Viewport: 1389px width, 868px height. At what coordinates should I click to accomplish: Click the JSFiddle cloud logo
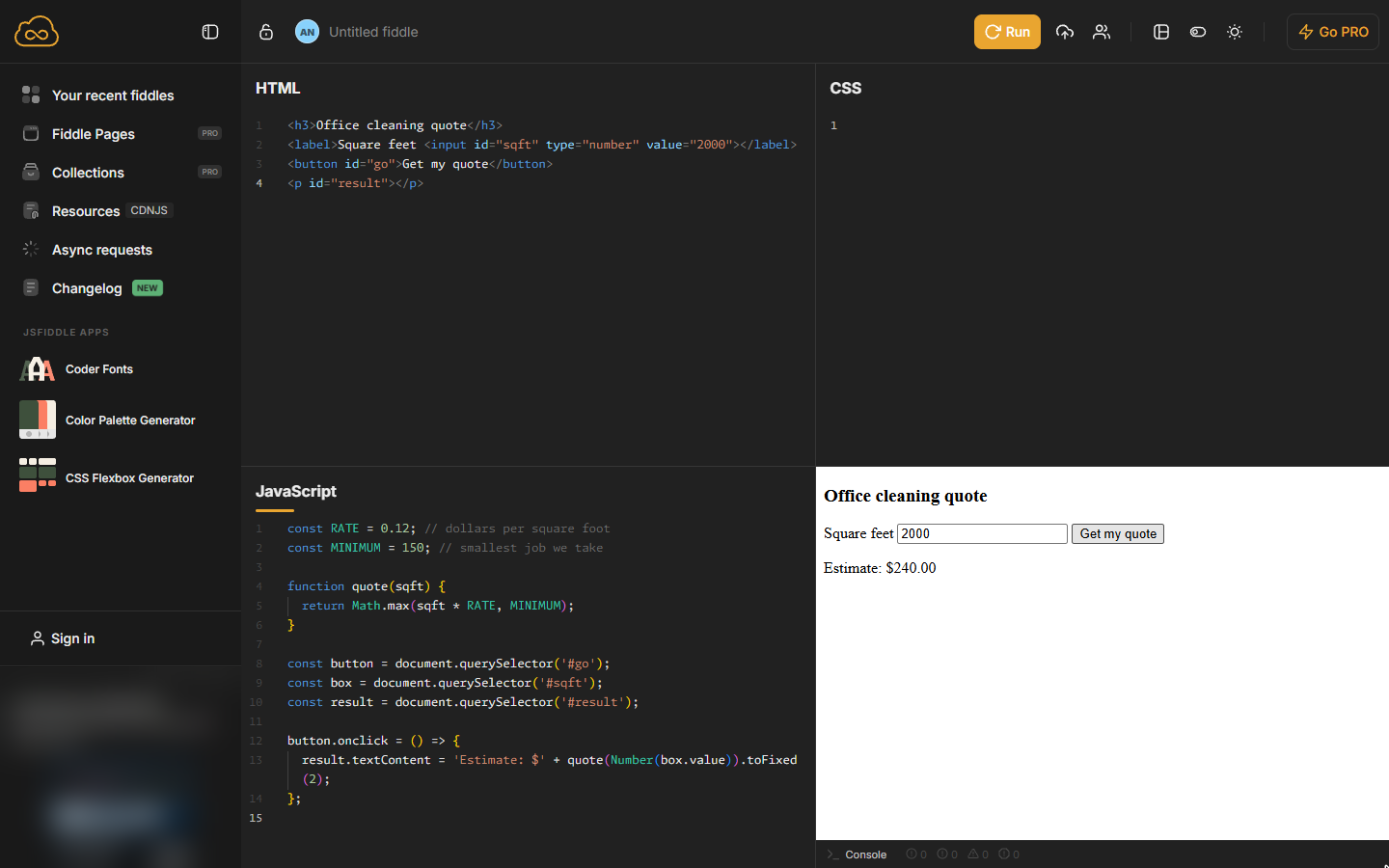point(37,32)
